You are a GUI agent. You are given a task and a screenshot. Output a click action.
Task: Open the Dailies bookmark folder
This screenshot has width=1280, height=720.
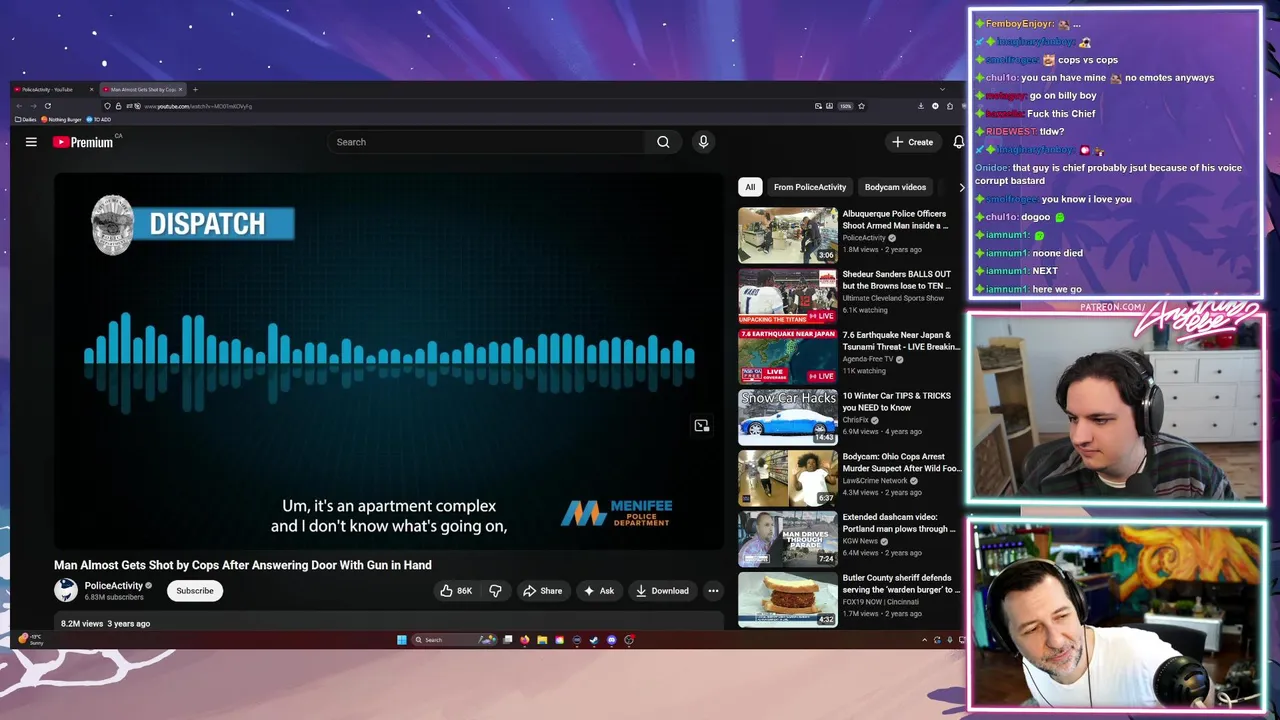tap(26, 119)
